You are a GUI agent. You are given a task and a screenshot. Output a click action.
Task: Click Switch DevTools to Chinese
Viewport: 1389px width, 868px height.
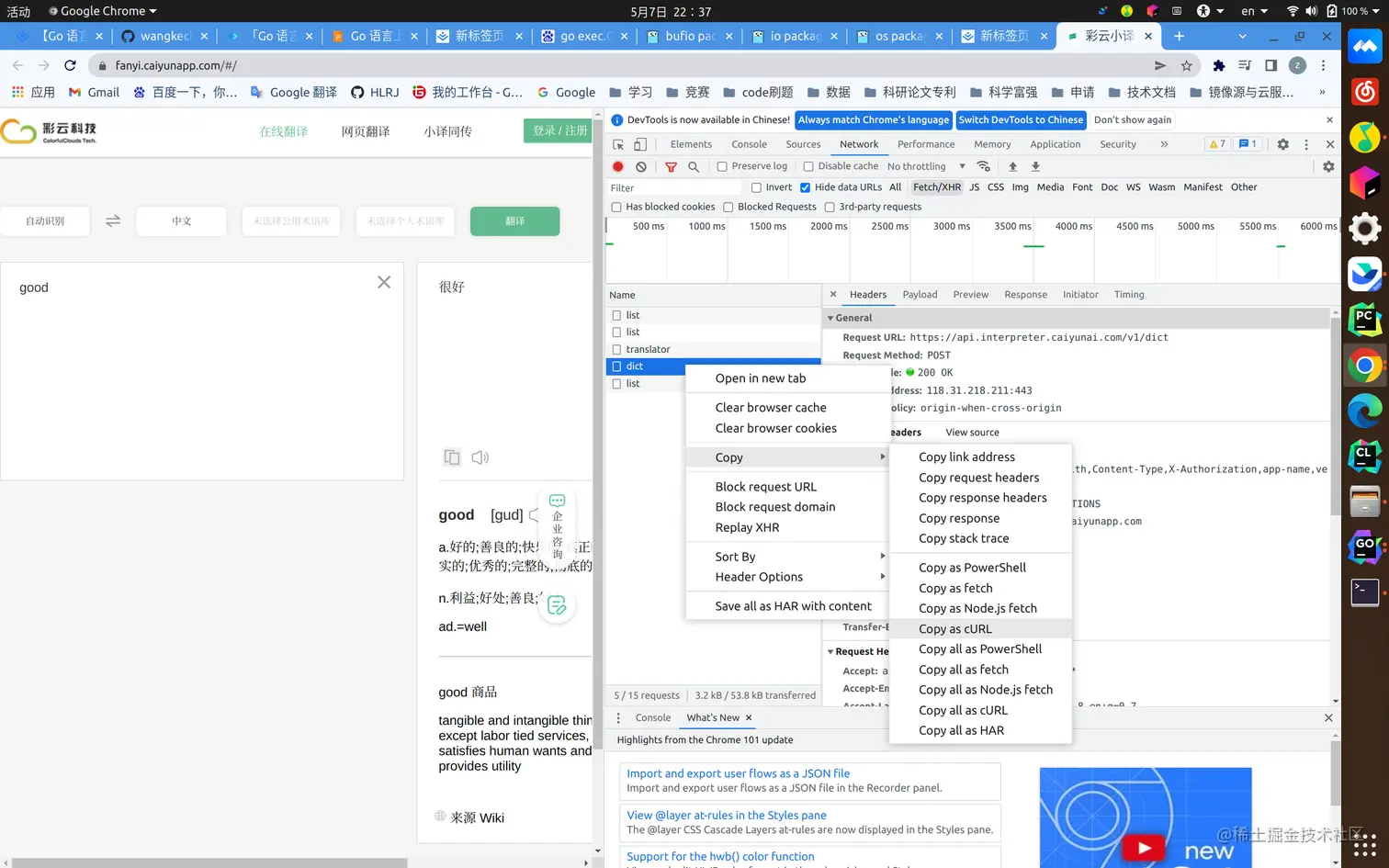click(x=1021, y=120)
